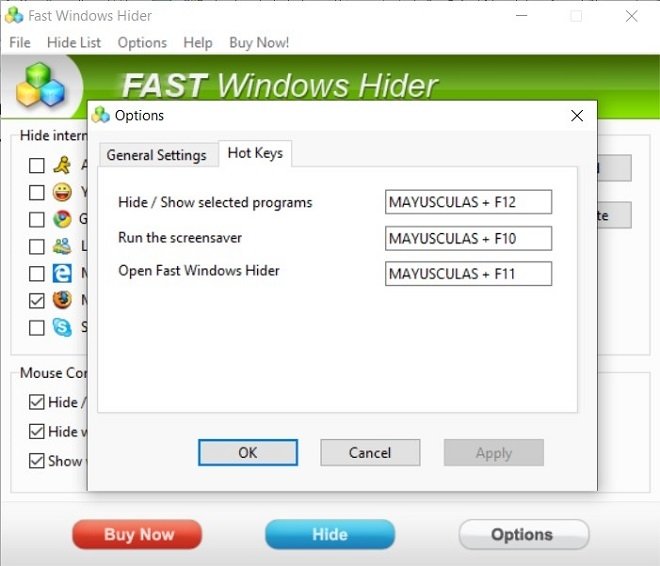Uncheck the Show mouse control checkbox

click(37, 461)
